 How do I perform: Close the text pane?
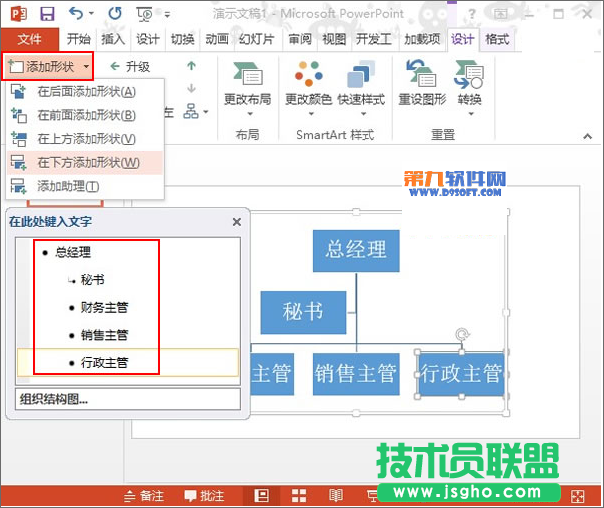pyautogui.click(x=237, y=222)
